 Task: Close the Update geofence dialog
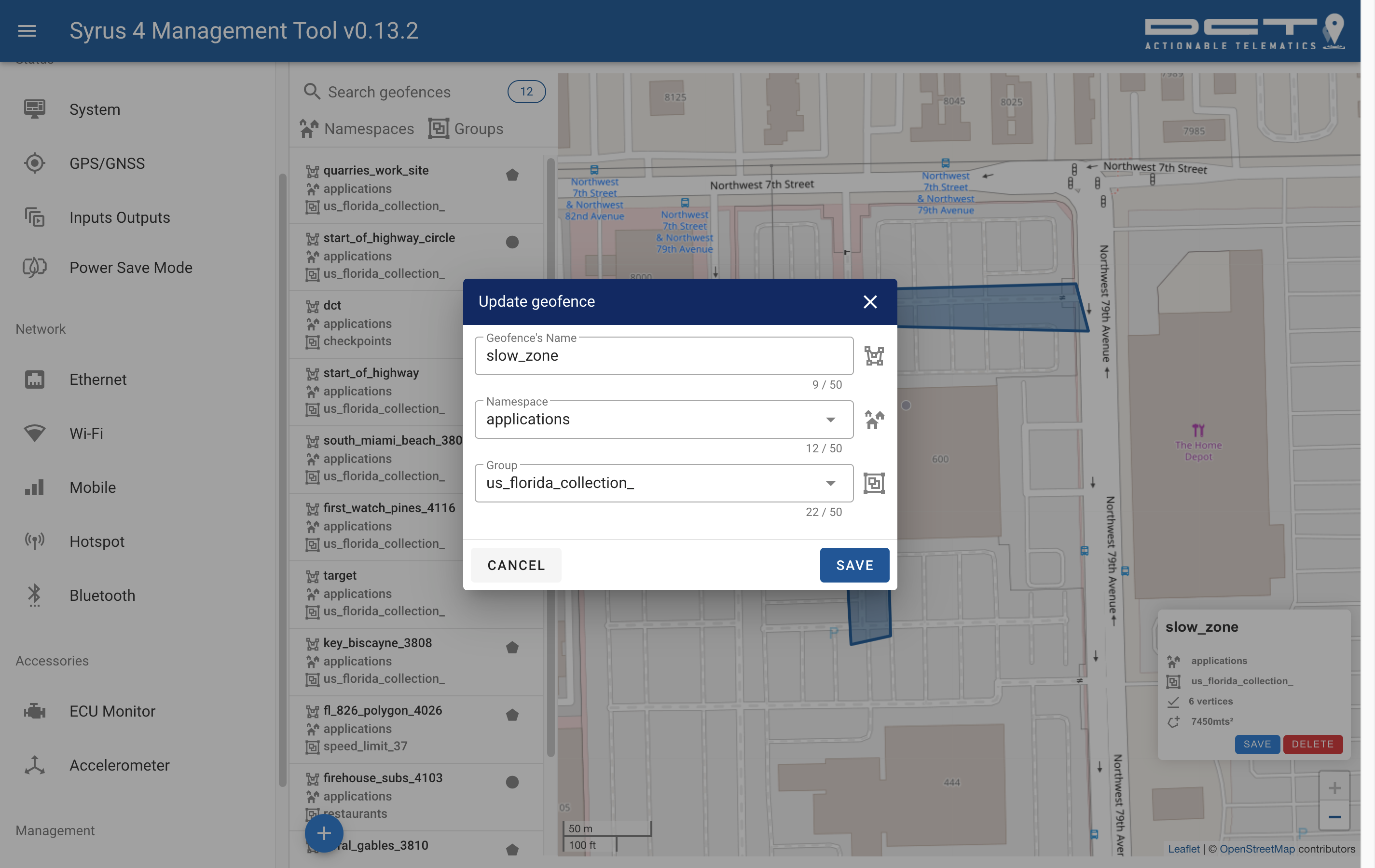870,302
